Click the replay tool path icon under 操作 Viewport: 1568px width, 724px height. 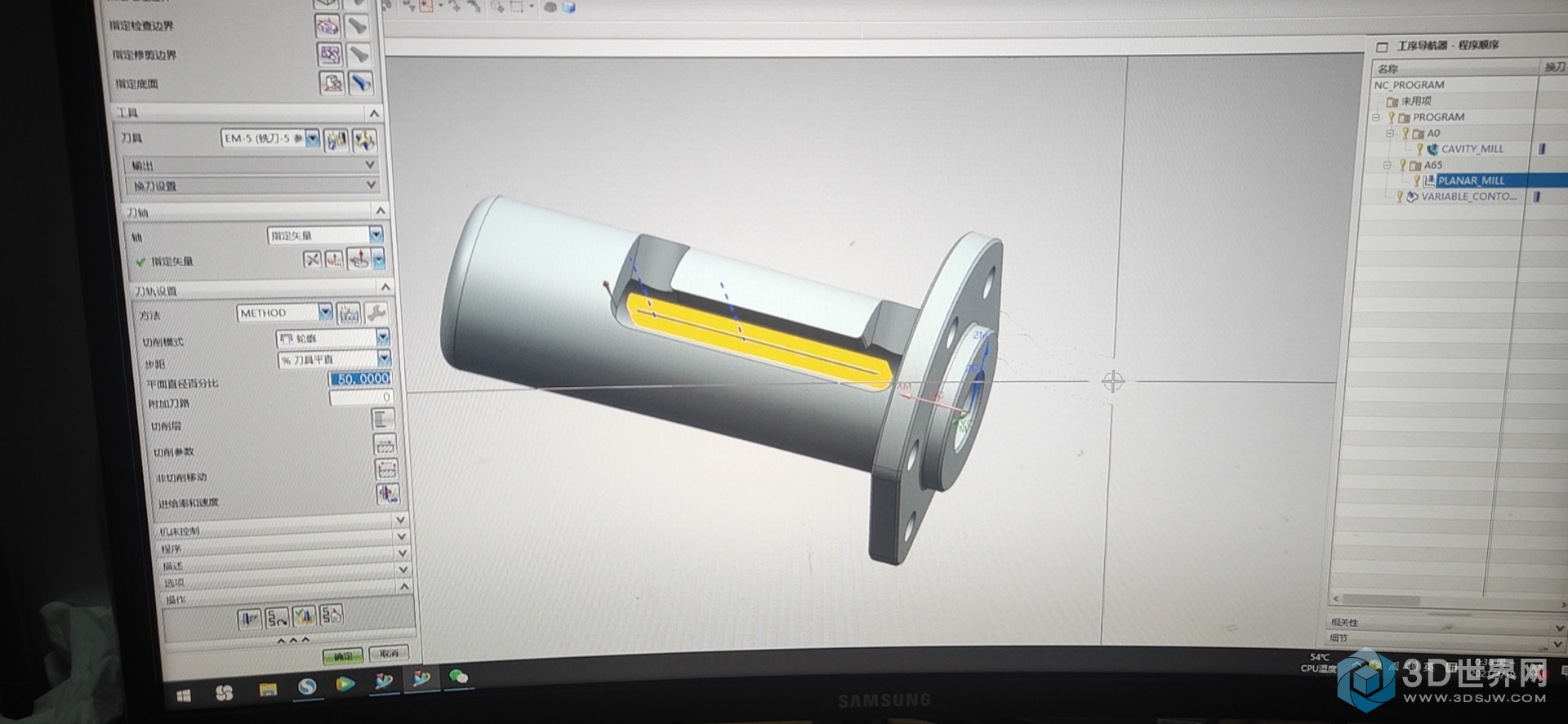(x=277, y=617)
